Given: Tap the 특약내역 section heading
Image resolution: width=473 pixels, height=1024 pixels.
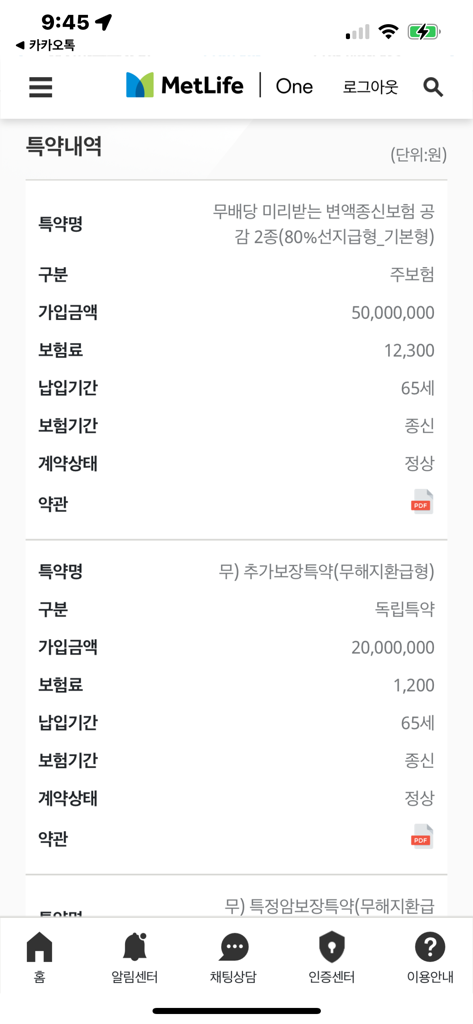Looking at the screenshot, I should (63, 146).
